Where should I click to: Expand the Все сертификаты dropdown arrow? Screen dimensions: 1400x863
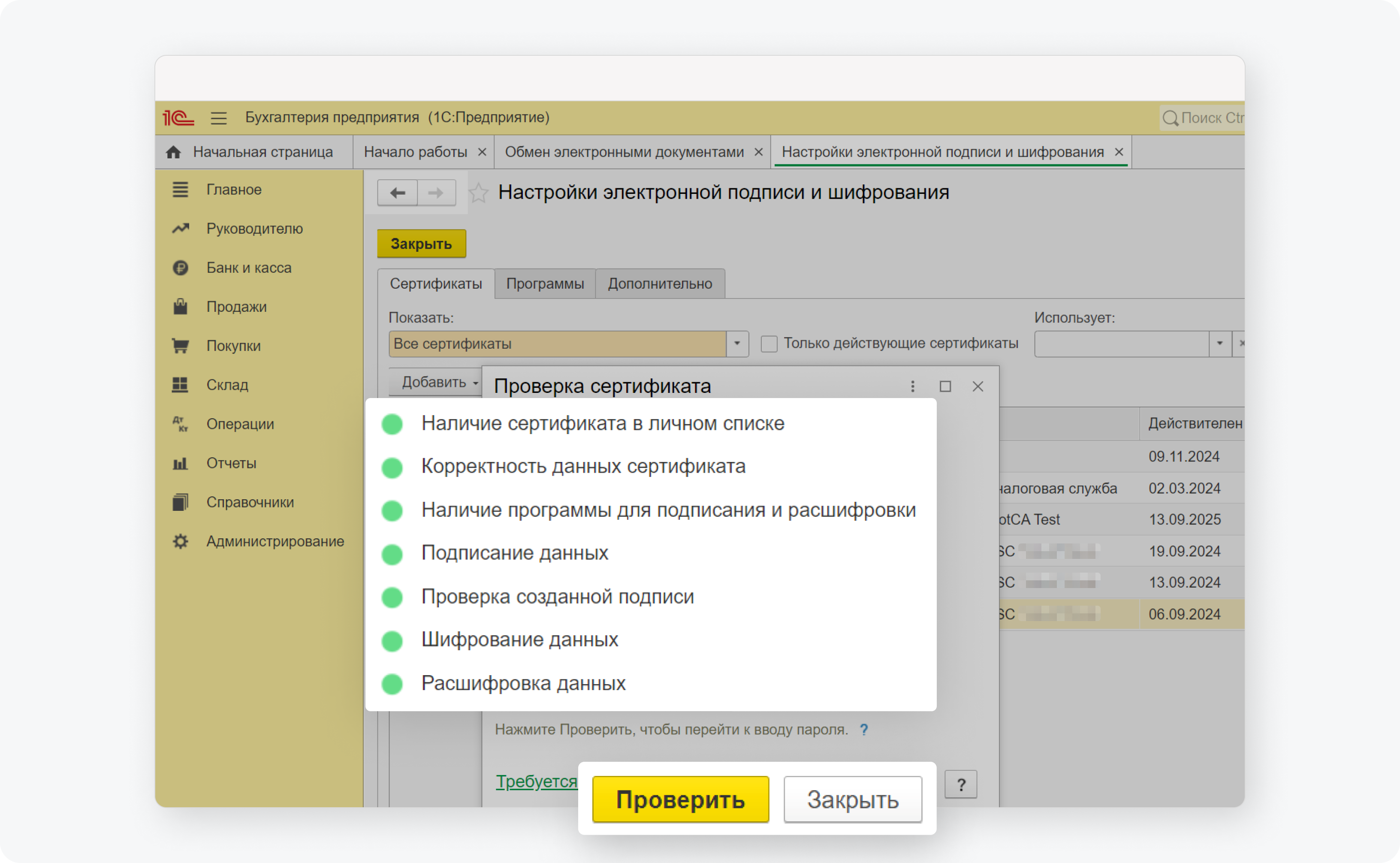point(737,344)
